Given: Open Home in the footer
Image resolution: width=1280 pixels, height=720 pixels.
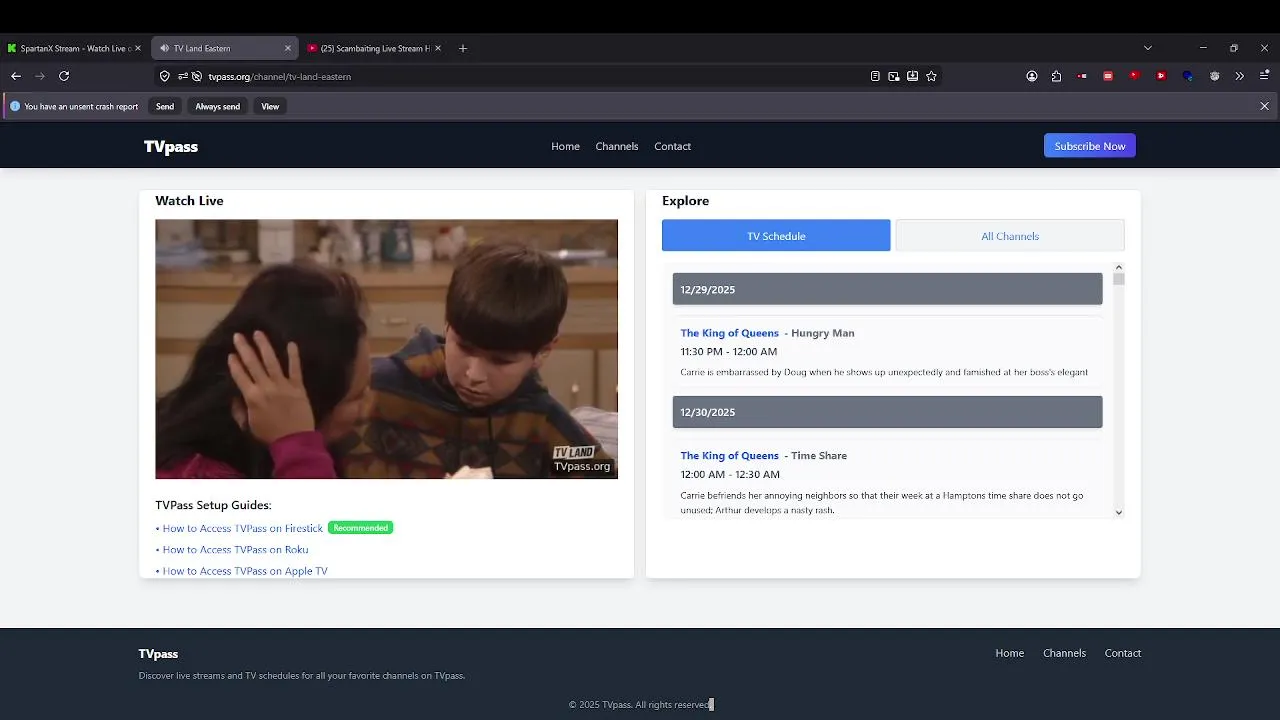Looking at the screenshot, I should click(x=1010, y=653).
